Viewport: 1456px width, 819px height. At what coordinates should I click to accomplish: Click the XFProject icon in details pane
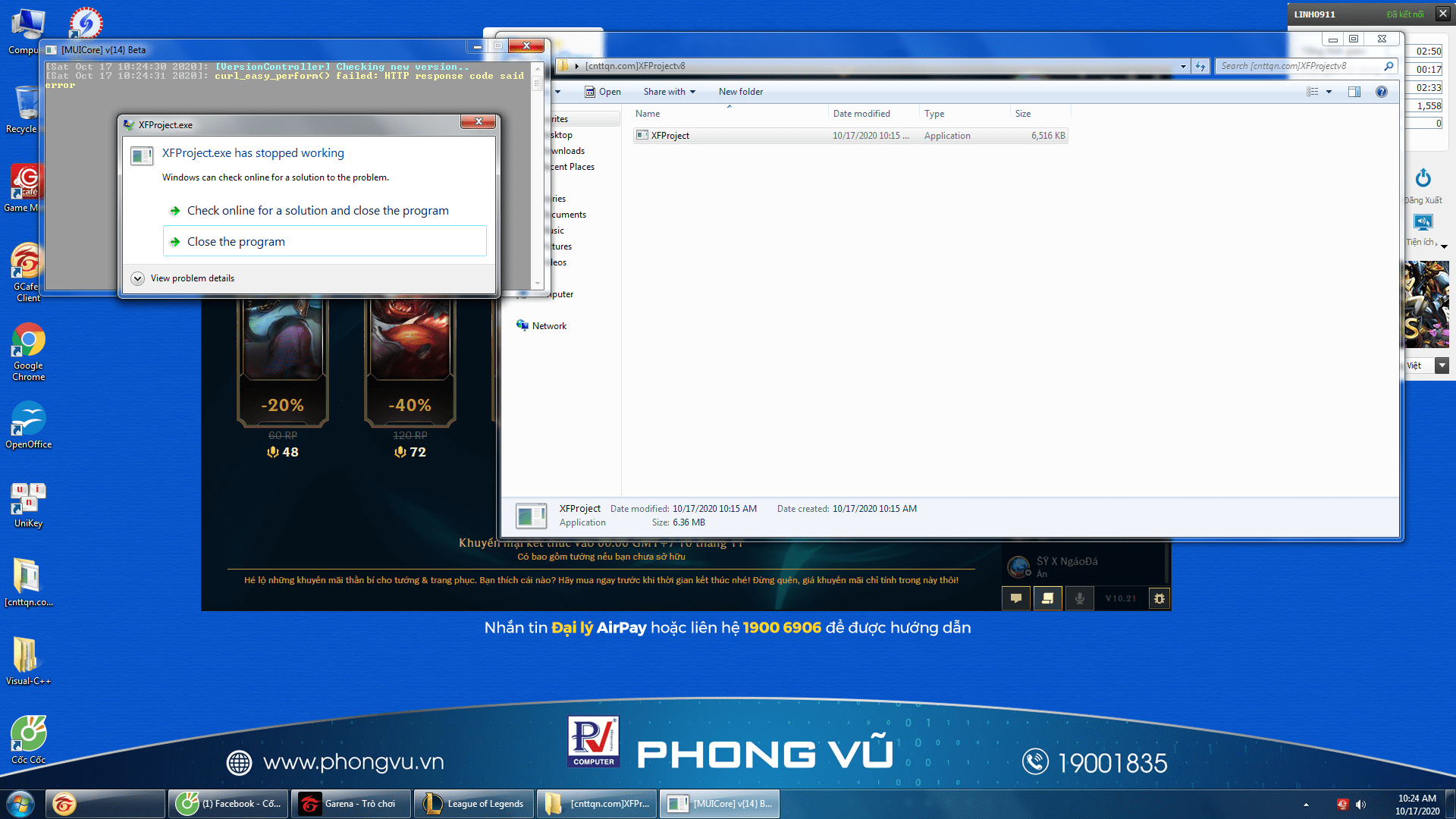tap(531, 516)
